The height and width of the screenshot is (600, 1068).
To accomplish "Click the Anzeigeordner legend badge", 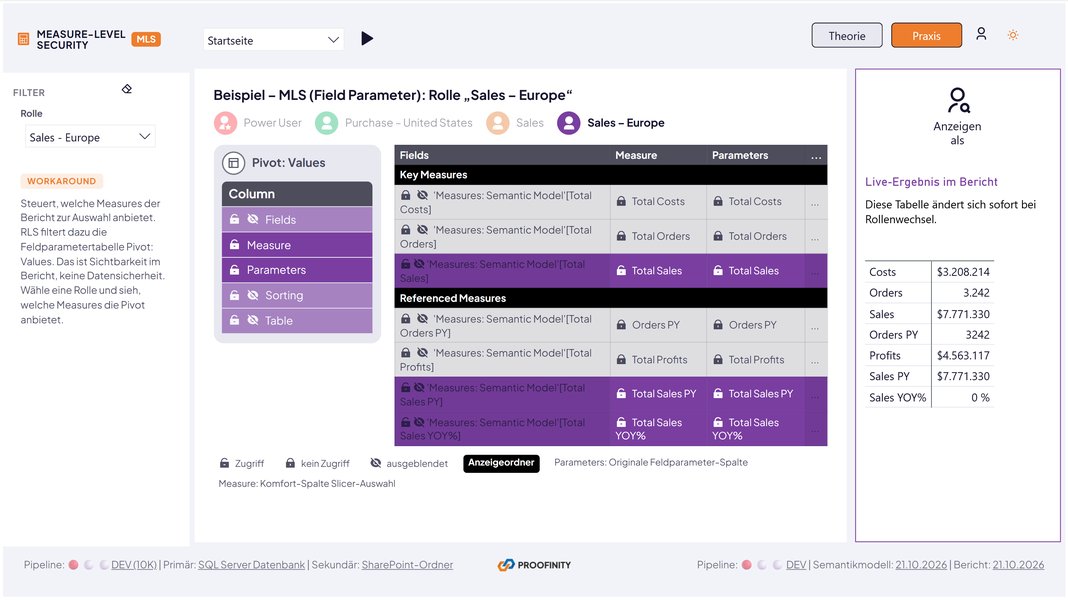I will point(501,463).
